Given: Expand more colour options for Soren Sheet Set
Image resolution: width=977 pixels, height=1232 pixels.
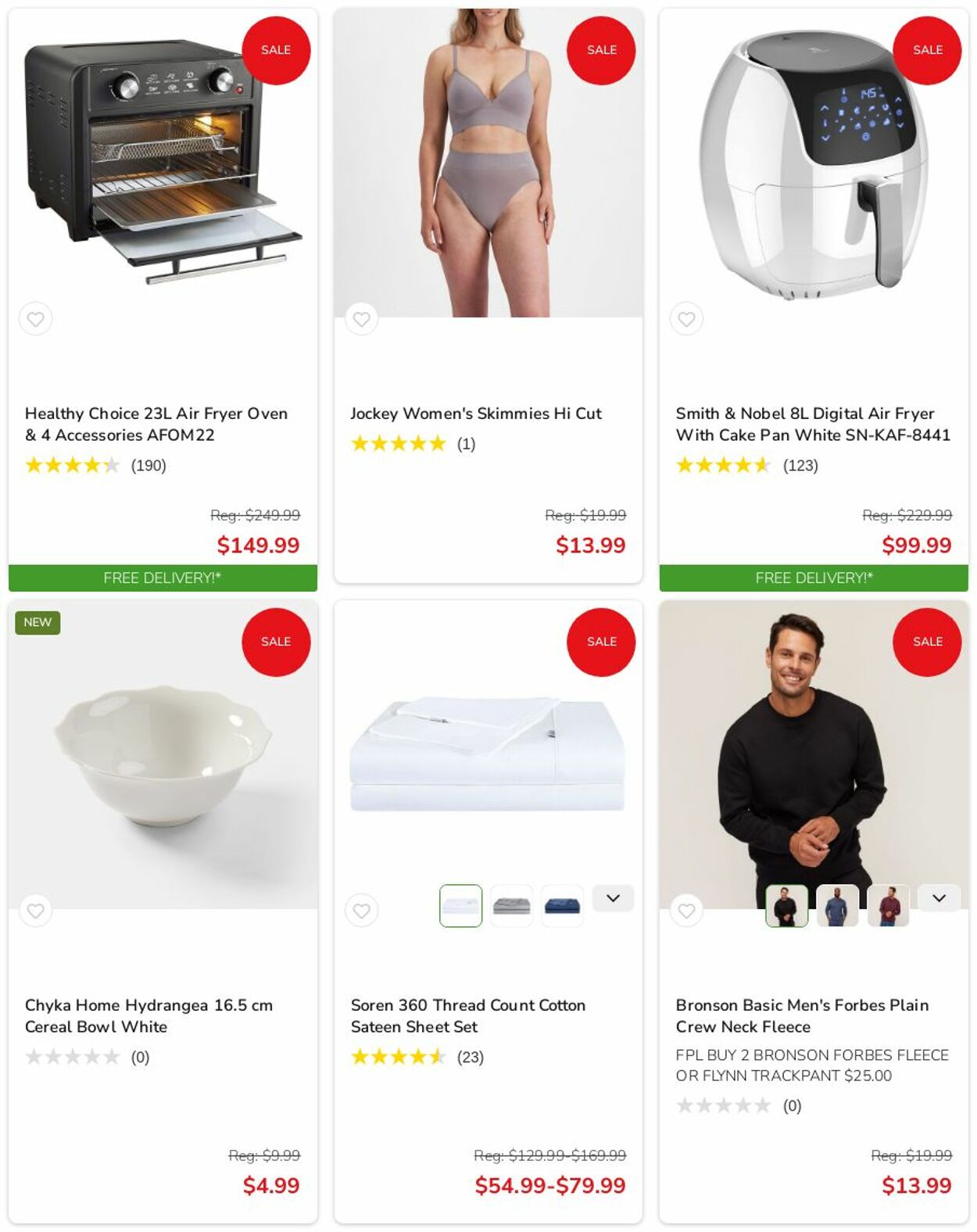Looking at the screenshot, I should pos(613,898).
